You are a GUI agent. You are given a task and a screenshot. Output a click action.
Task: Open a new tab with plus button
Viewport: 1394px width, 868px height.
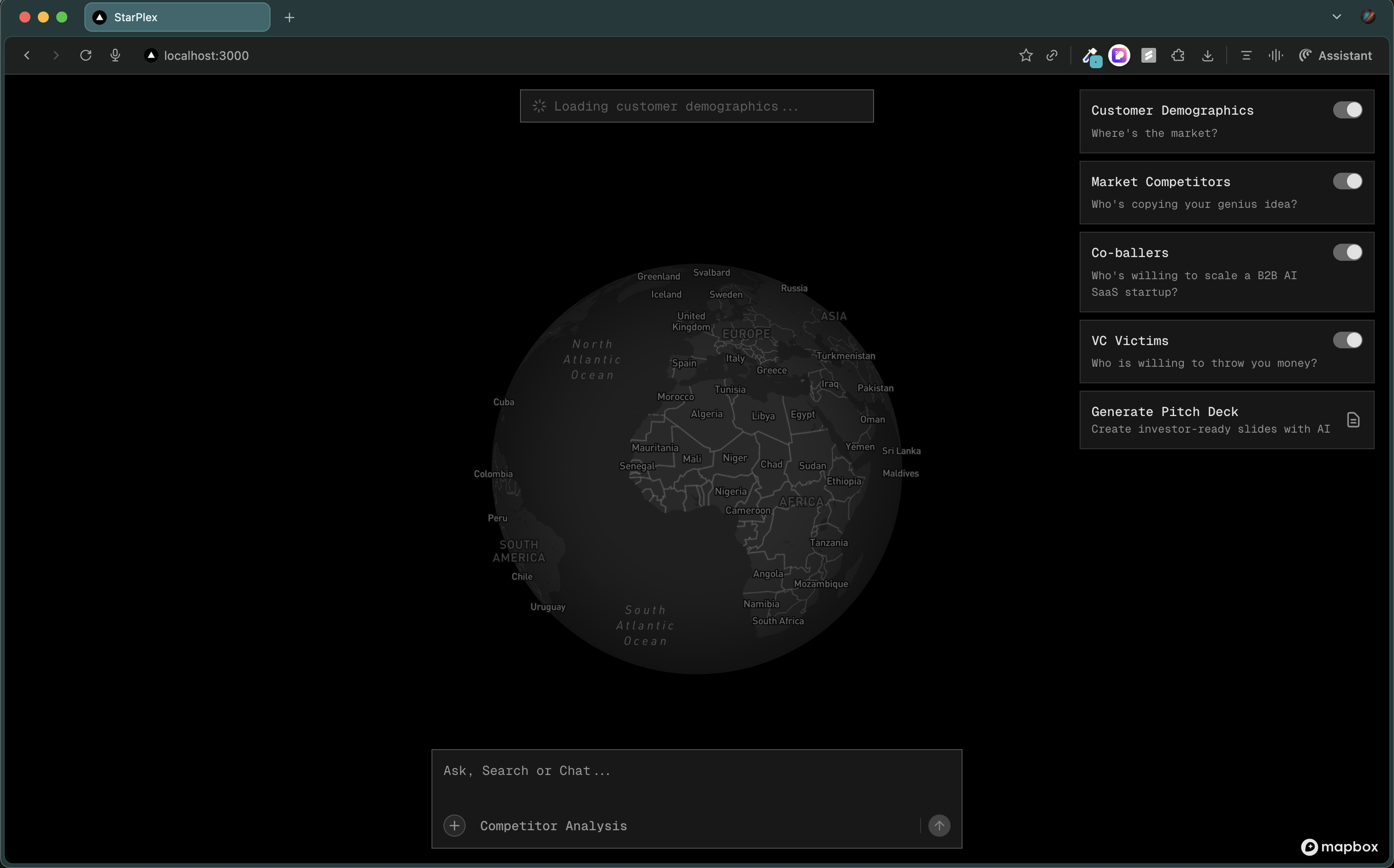(289, 18)
